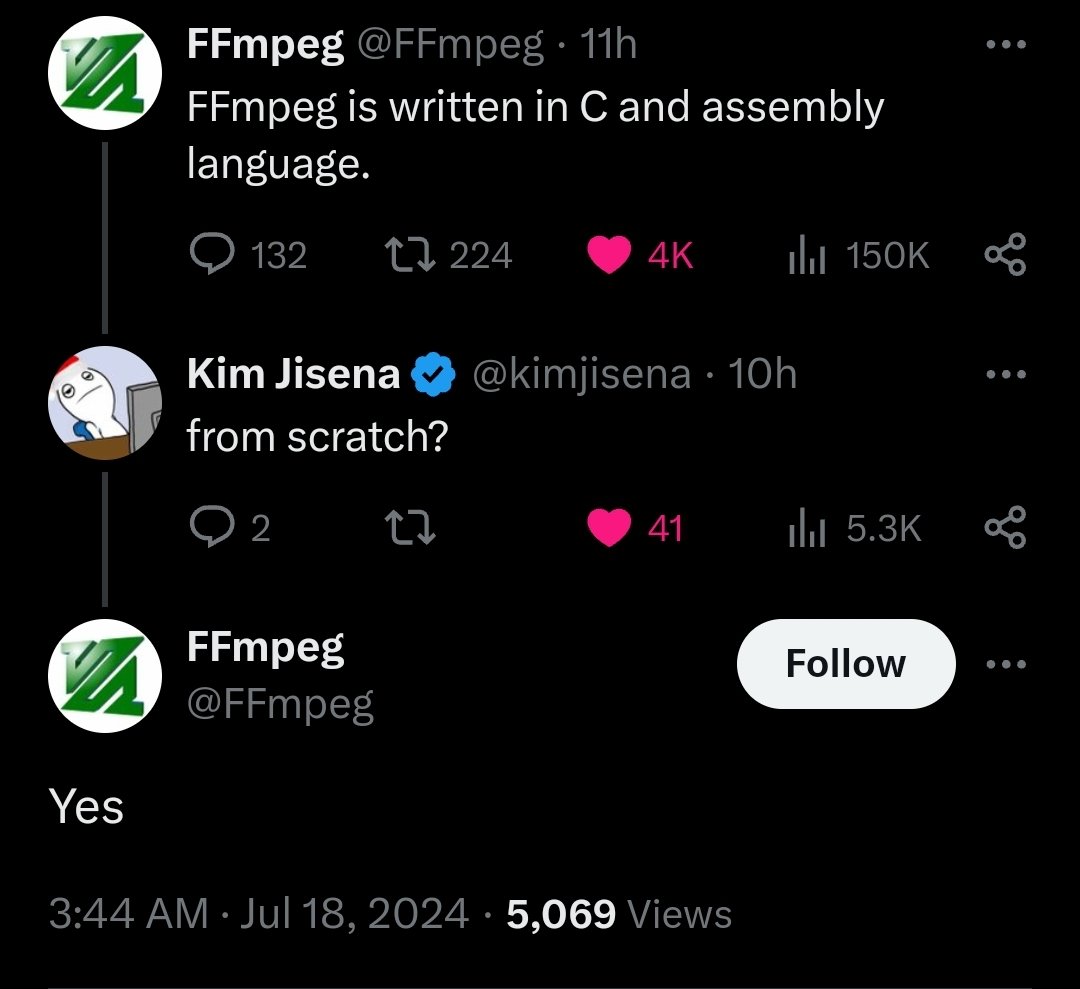
Task: View analytics showing 150K views
Action: point(858,255)
